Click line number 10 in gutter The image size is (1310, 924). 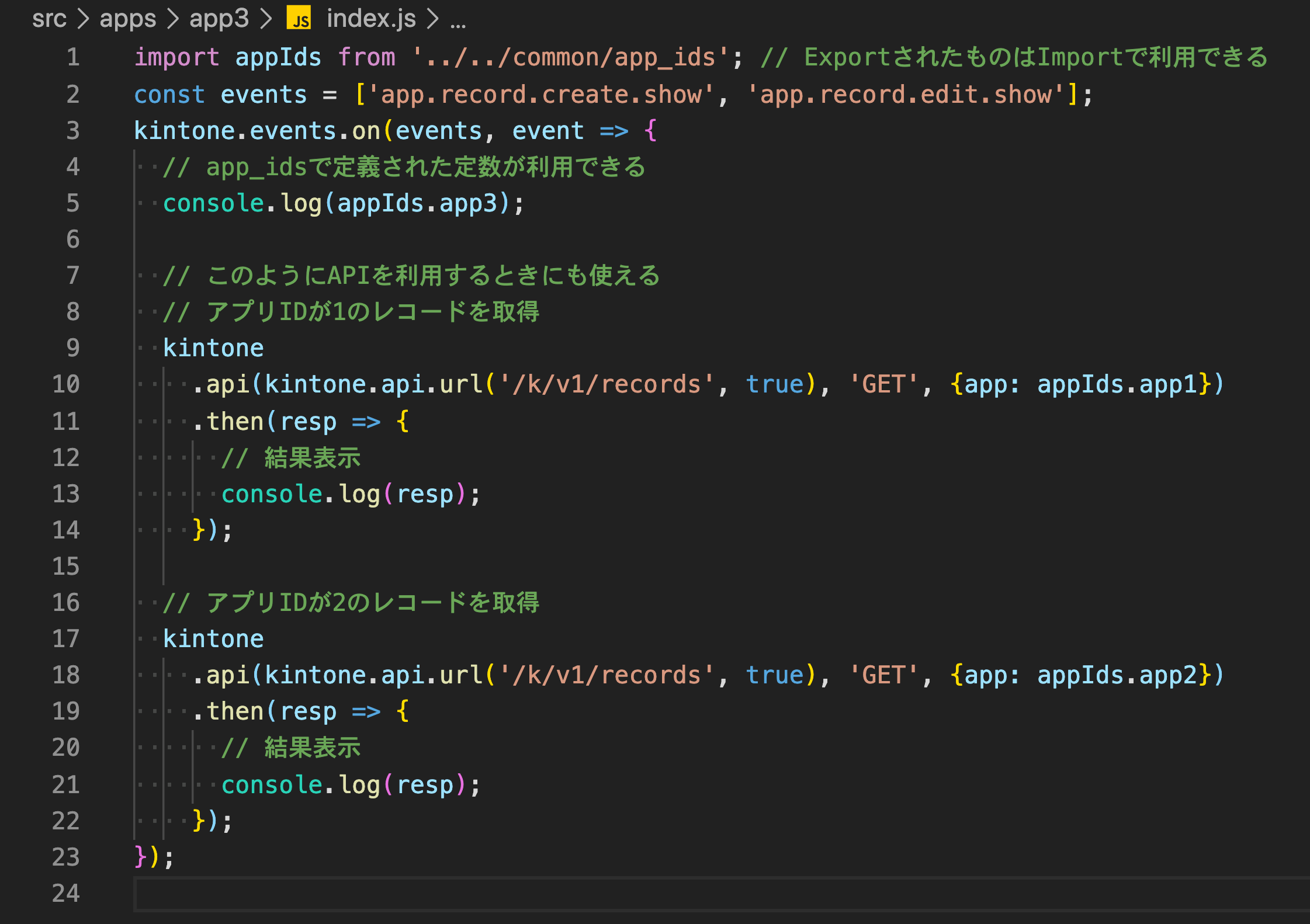pyautogui.click(x=65, y=384)
